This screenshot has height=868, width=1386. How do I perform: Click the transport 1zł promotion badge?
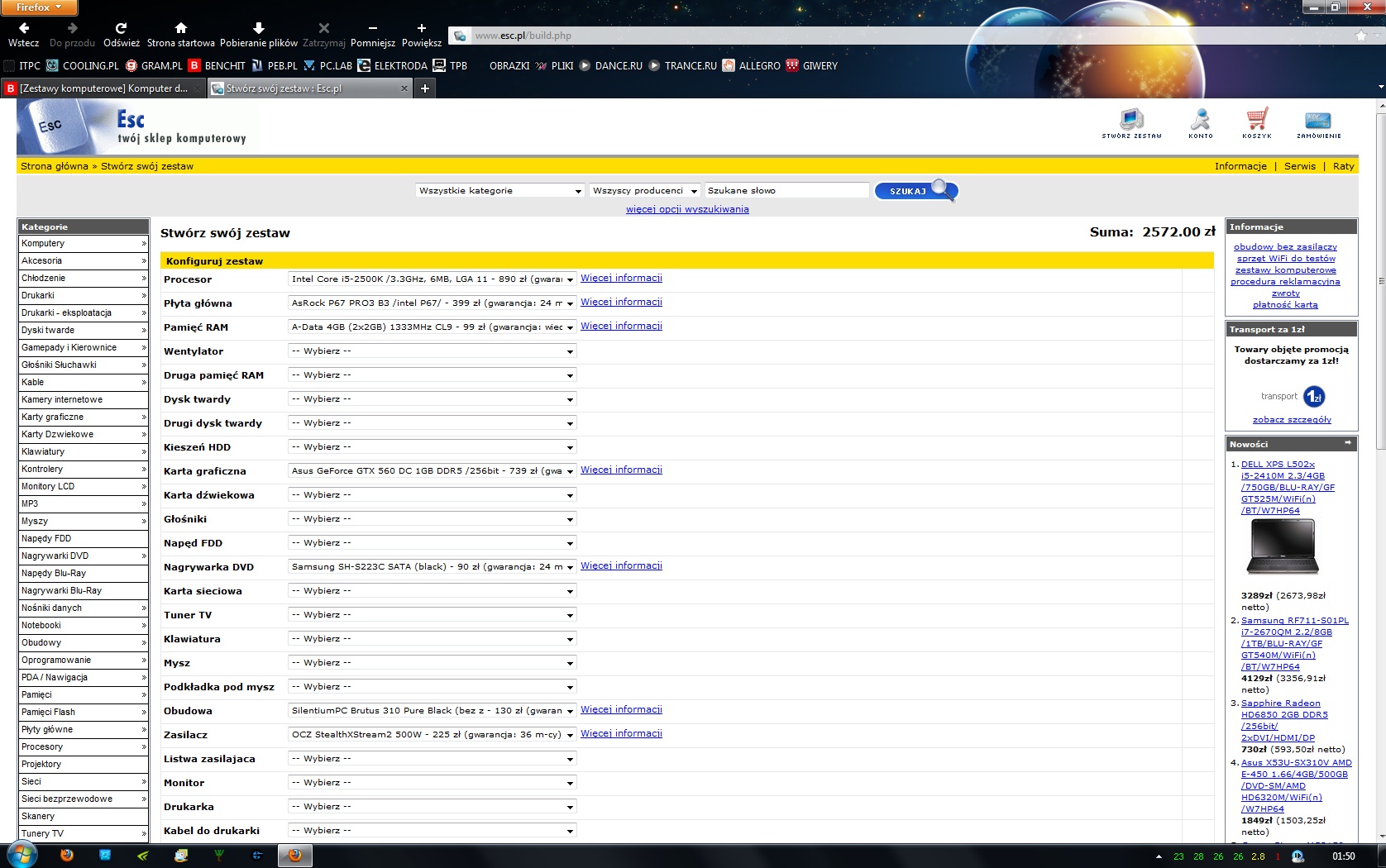pyautogui.click(x=1314, y=397)
